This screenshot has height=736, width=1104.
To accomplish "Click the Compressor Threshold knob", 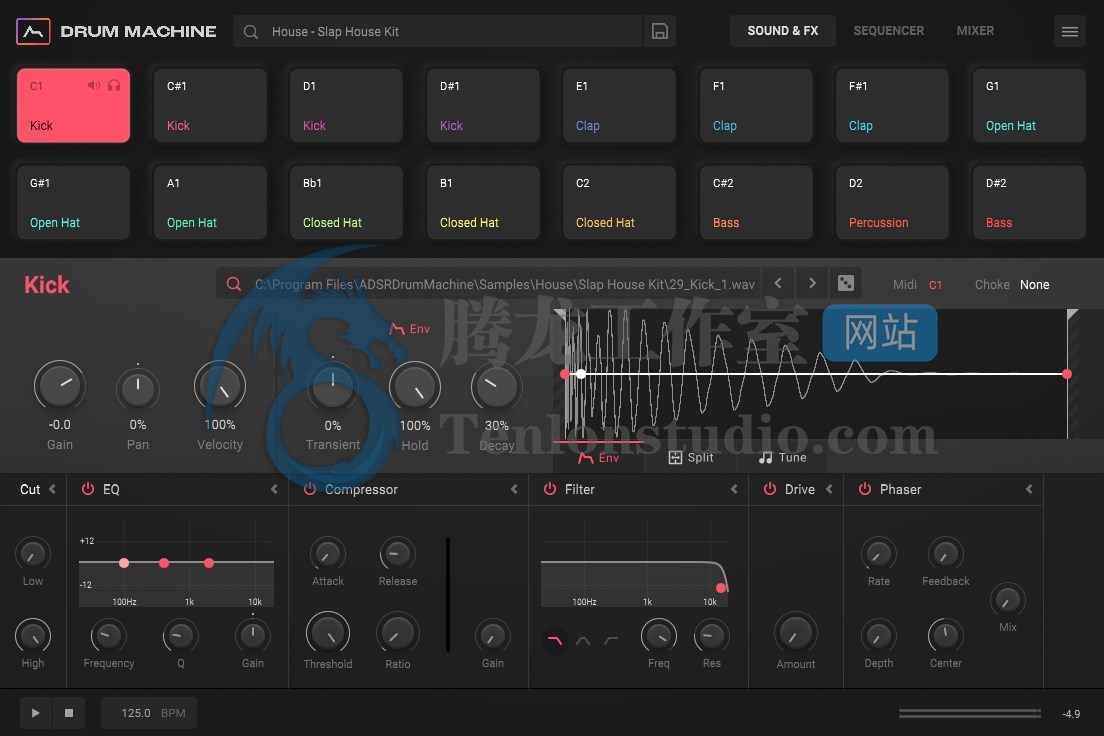I will 327,633.
